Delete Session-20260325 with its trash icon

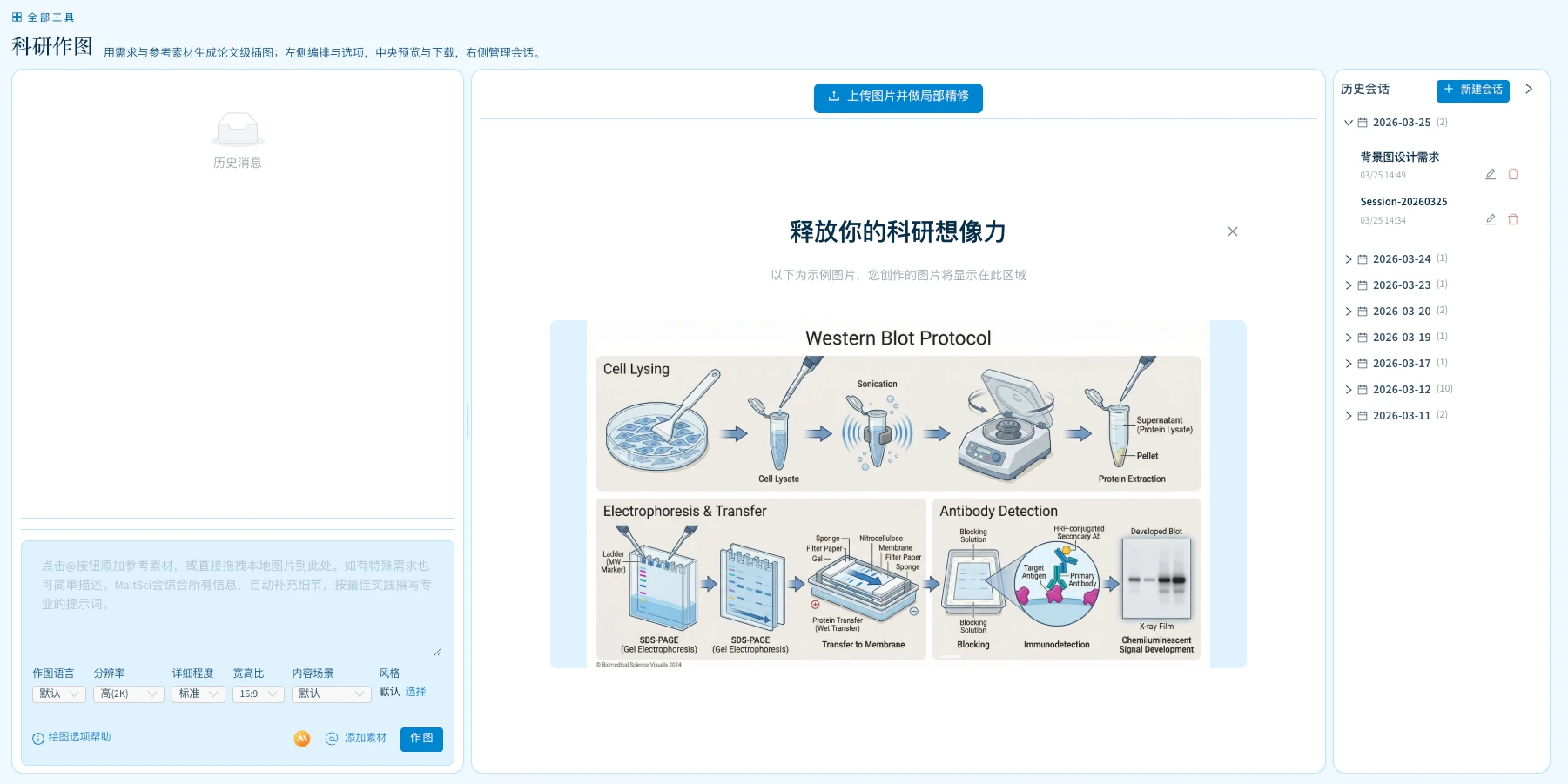click(1513, 219)
